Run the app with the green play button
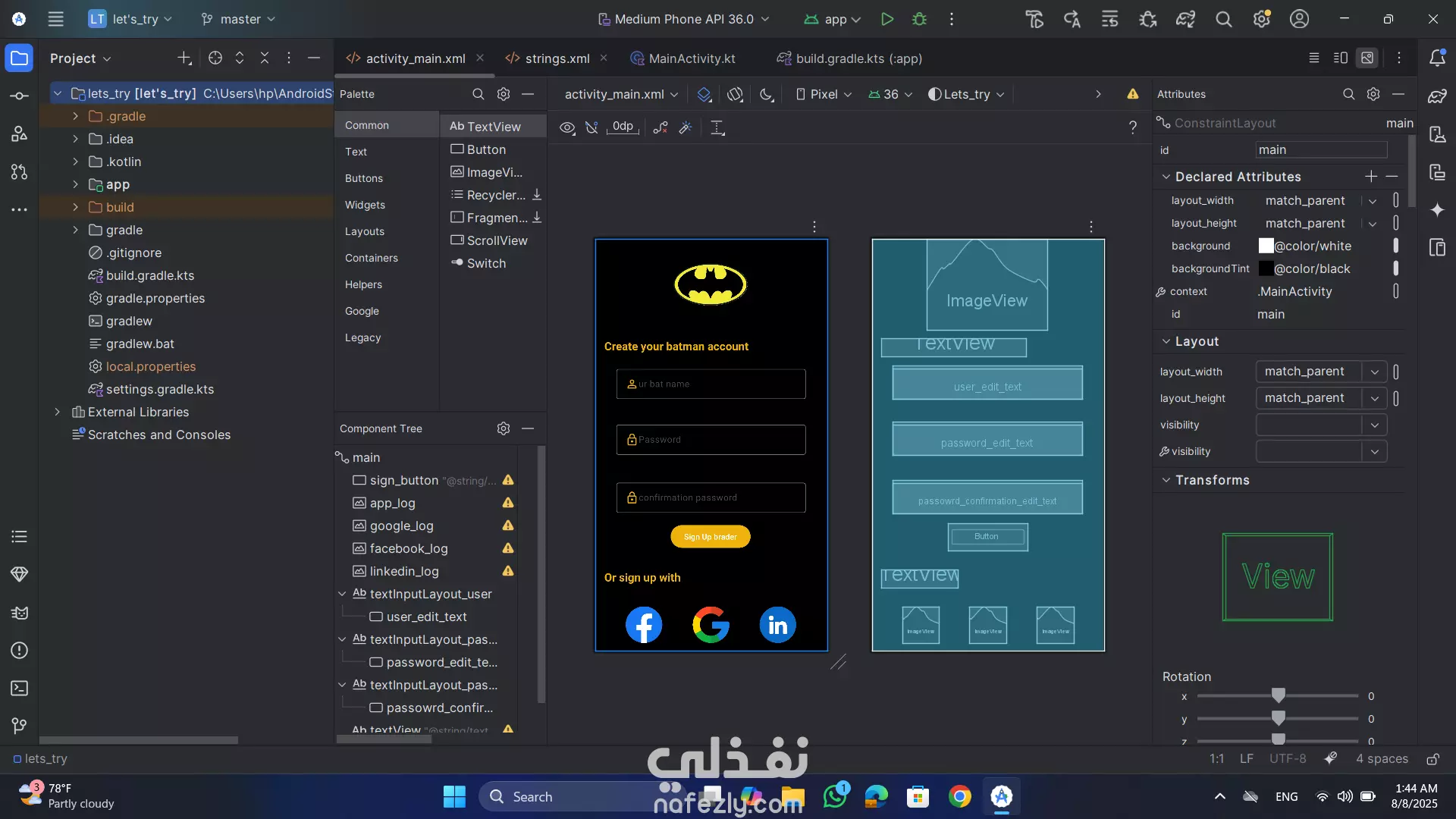The image size is (1456, 819). pyautogui.click(x=886, y=19)
